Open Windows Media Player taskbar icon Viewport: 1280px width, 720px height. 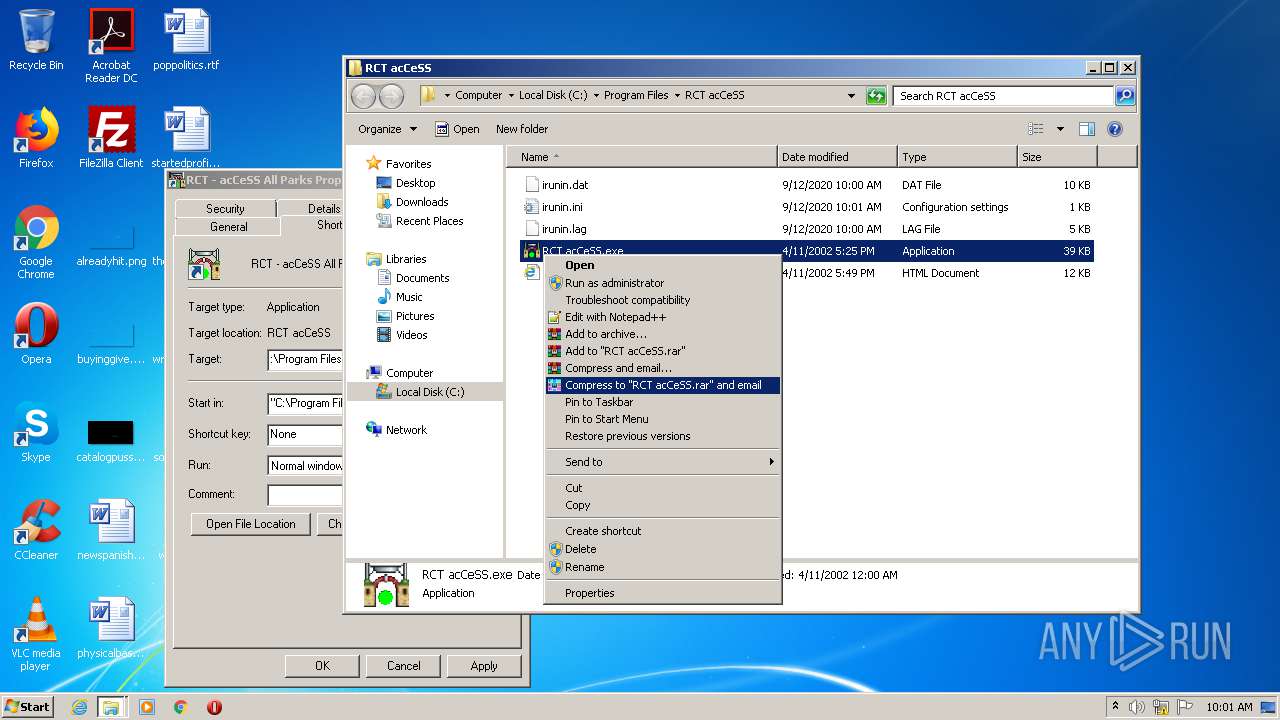click(147, 707)
